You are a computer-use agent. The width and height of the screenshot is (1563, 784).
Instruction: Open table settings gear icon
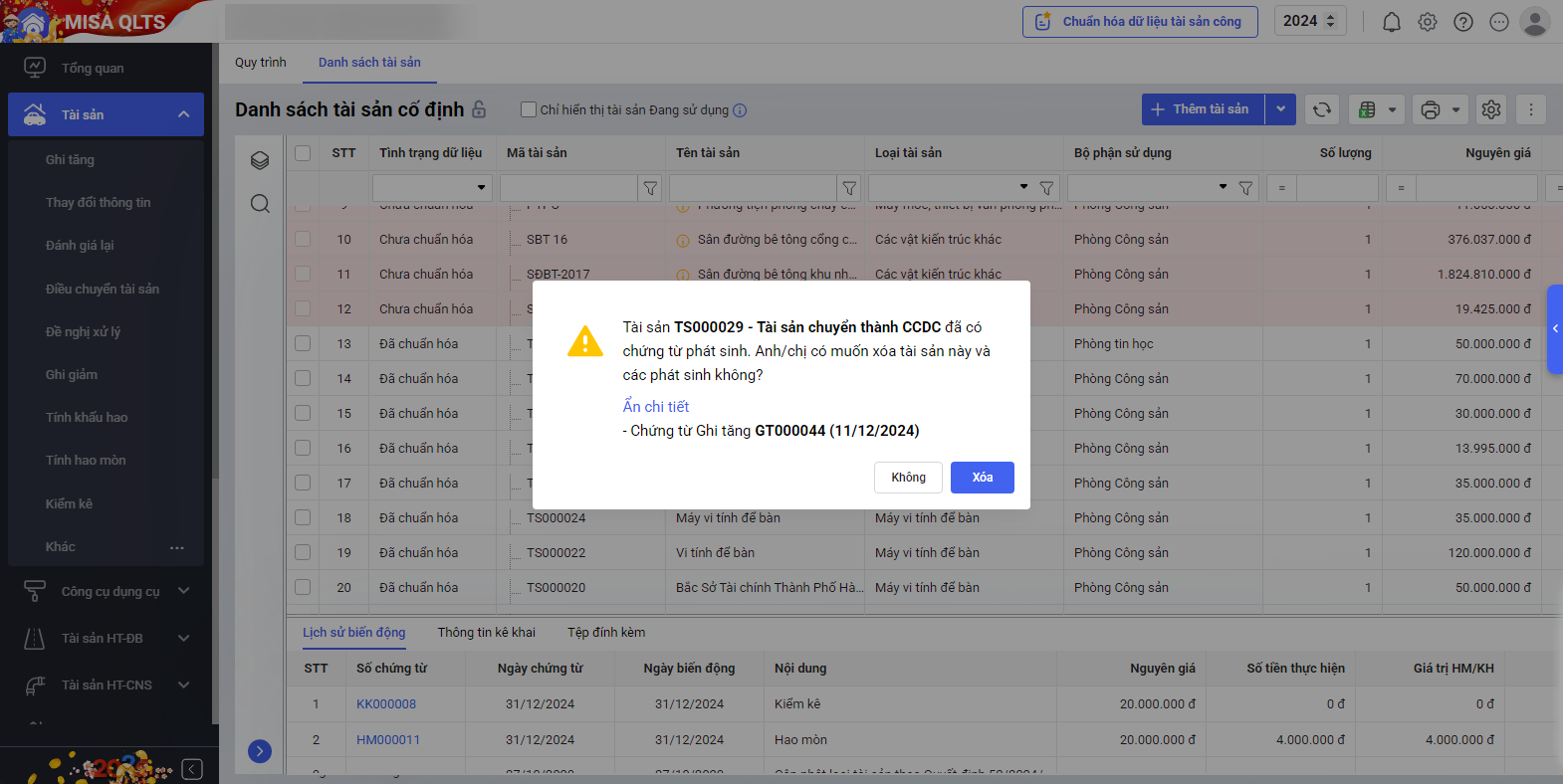1490,109
